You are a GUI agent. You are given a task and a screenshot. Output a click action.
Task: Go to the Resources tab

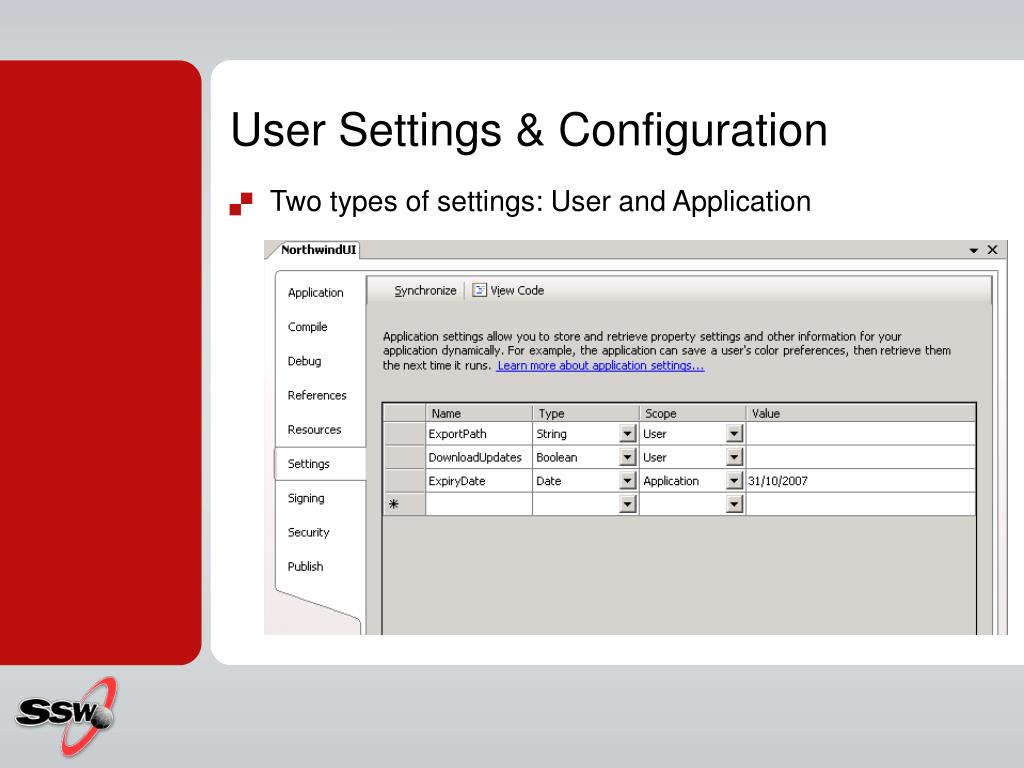click(x=314, y=430)
